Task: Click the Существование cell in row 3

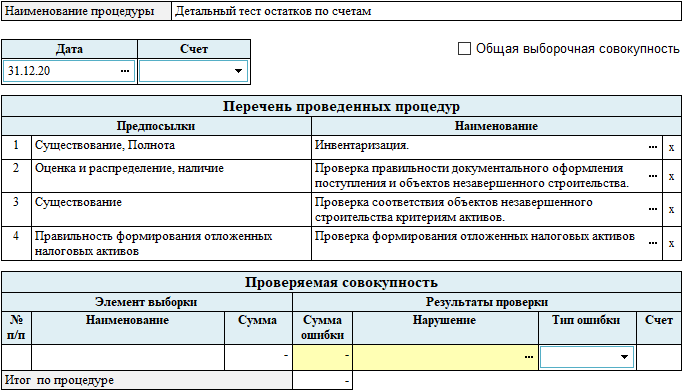Action: click(x=171, y=209)
